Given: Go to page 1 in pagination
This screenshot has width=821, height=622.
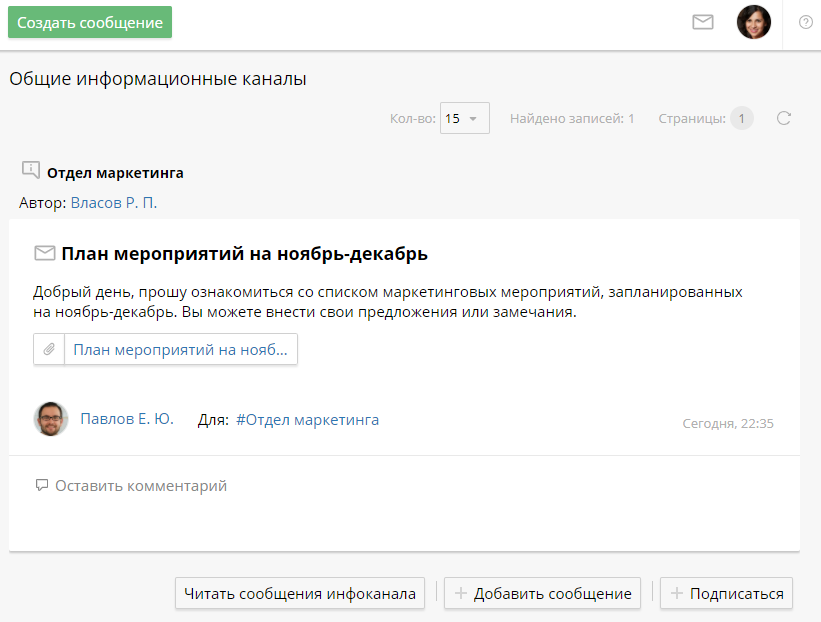Looking at the screenshot, I should (741, 118).
